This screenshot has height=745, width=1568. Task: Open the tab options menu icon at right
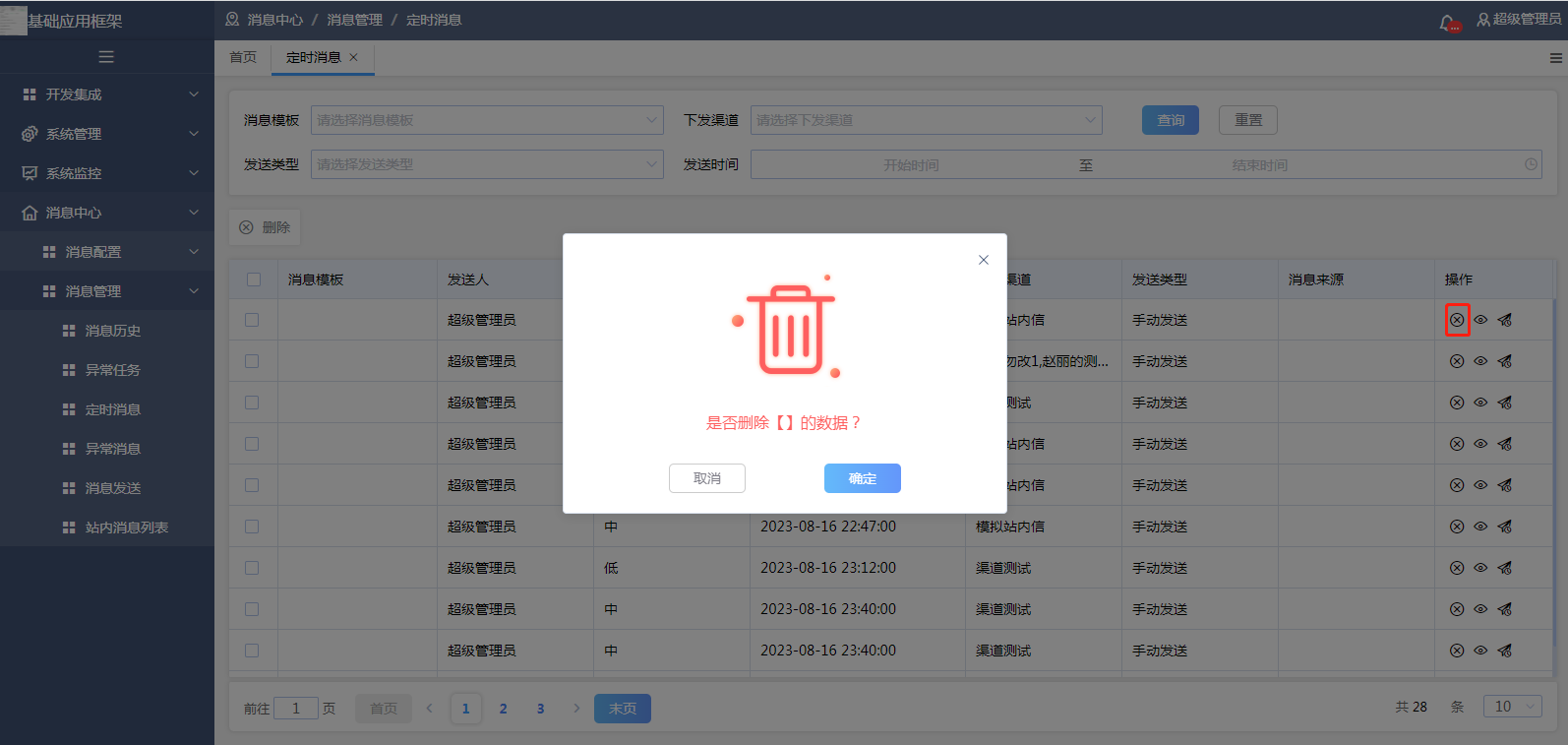[x=1556, y=58]
